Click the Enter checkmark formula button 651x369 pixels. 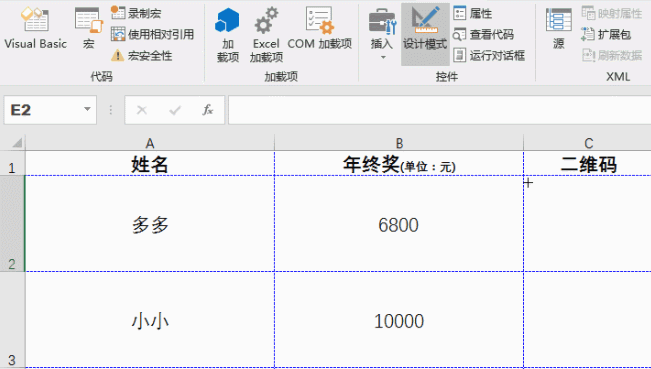tap(175, 110)
